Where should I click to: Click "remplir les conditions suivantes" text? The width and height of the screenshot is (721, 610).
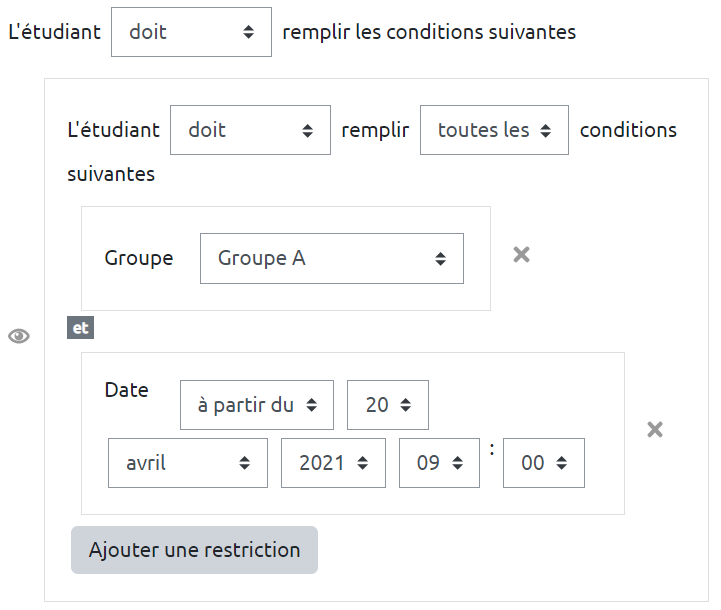point(429,32)
